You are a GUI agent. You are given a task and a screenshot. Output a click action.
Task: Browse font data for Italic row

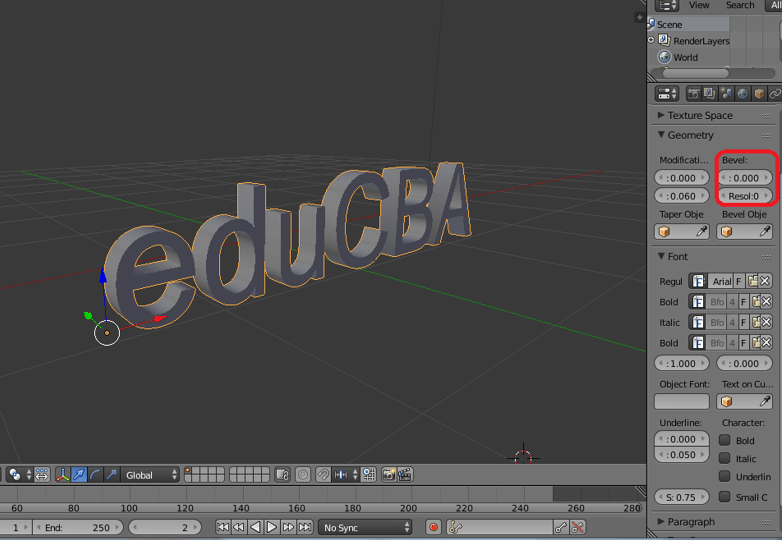(698, 322)
